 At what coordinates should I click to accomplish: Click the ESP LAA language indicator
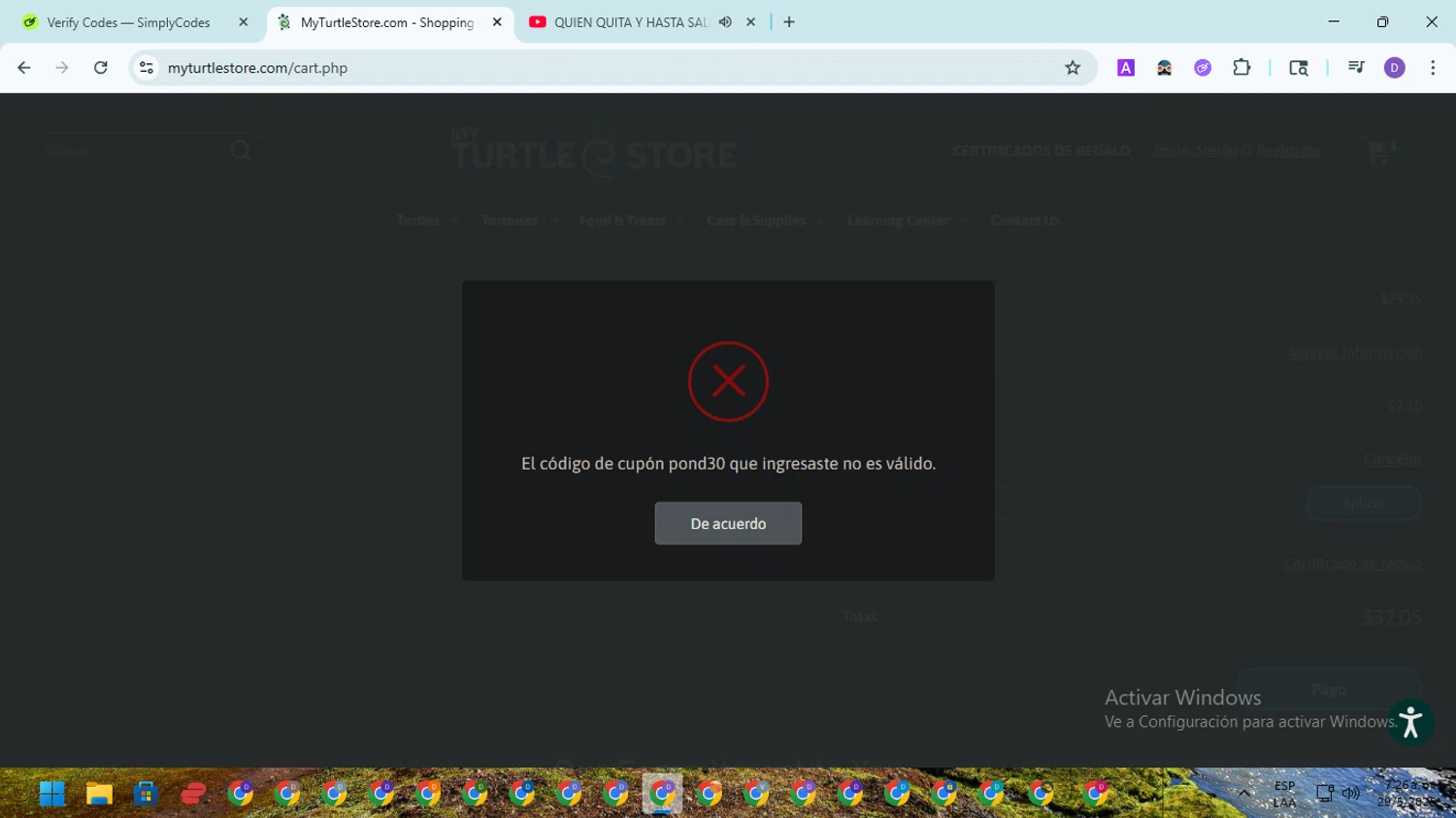[1284, 794]
